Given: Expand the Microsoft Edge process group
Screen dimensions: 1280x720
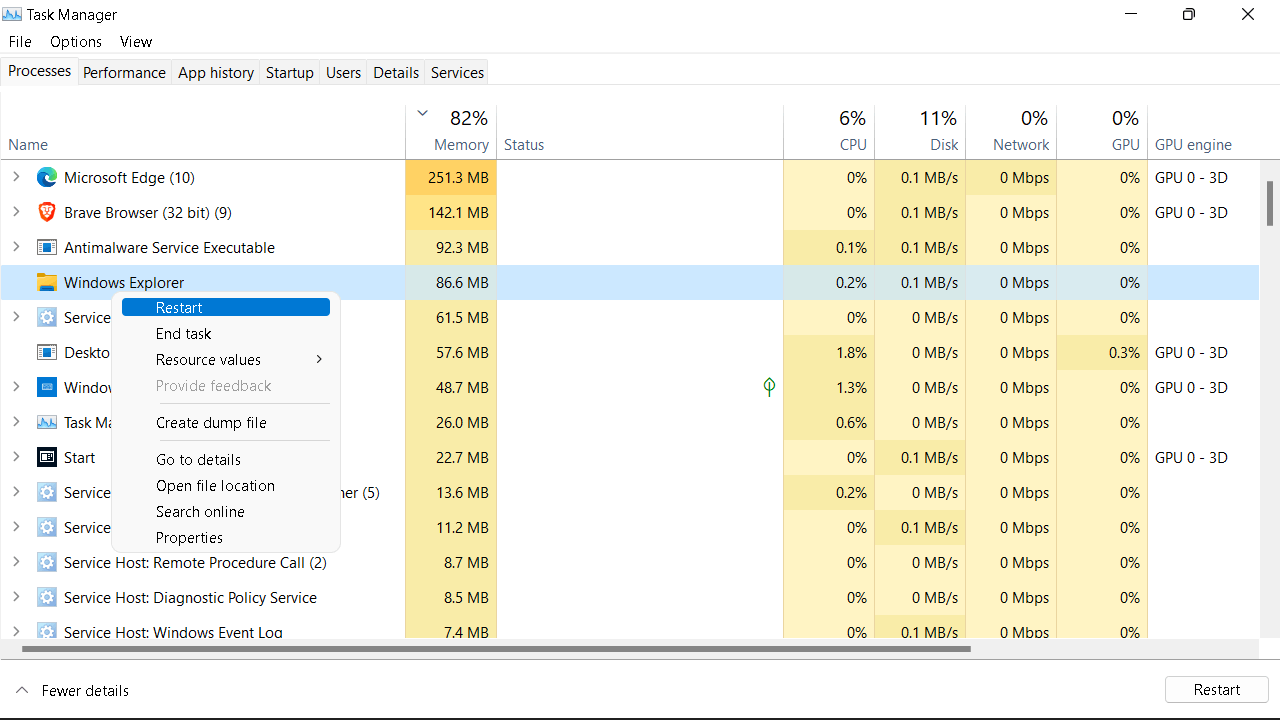Looking at the screenshot, I should 16,178.
